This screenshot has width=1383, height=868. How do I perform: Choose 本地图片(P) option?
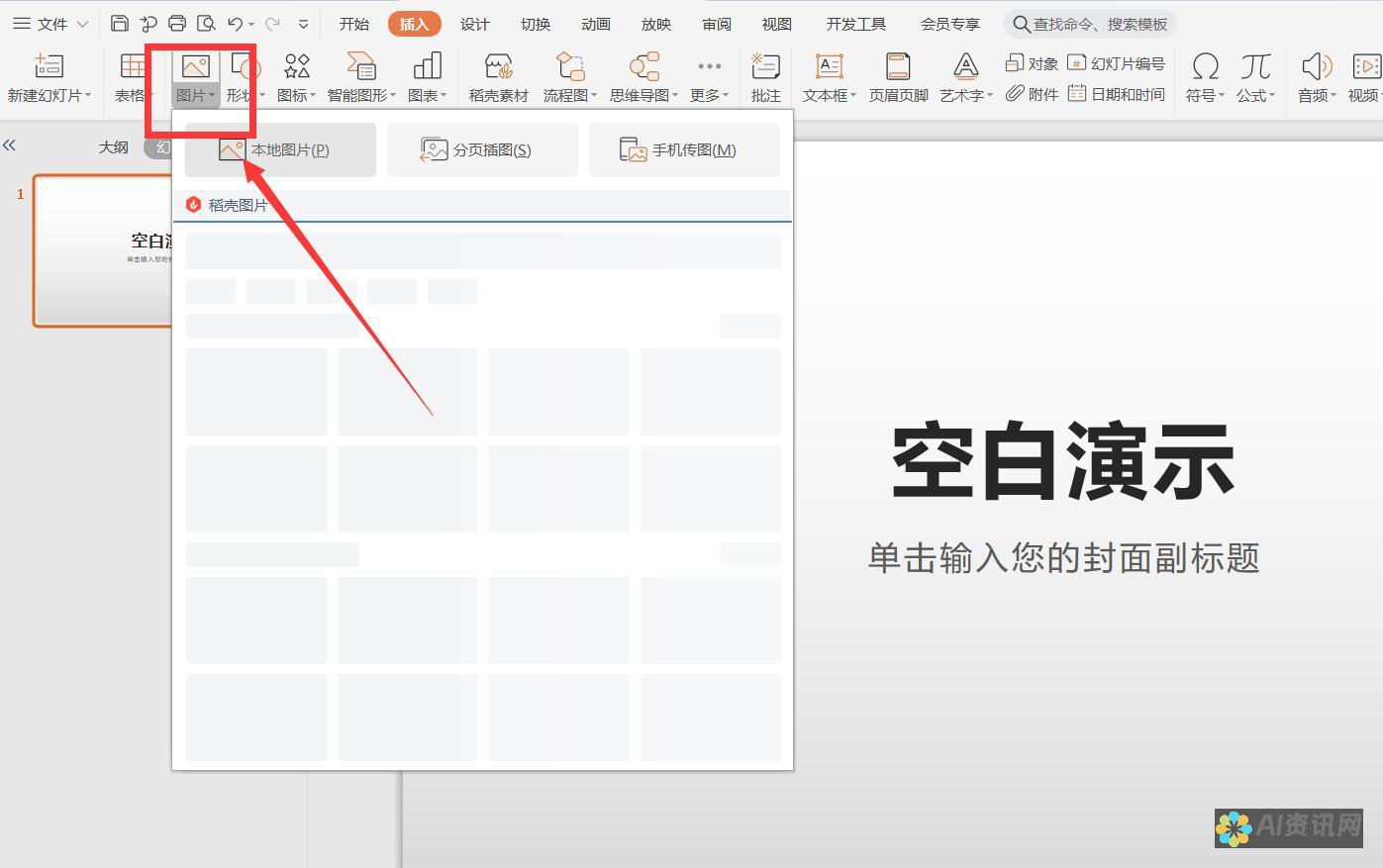(x=280, y=149)
